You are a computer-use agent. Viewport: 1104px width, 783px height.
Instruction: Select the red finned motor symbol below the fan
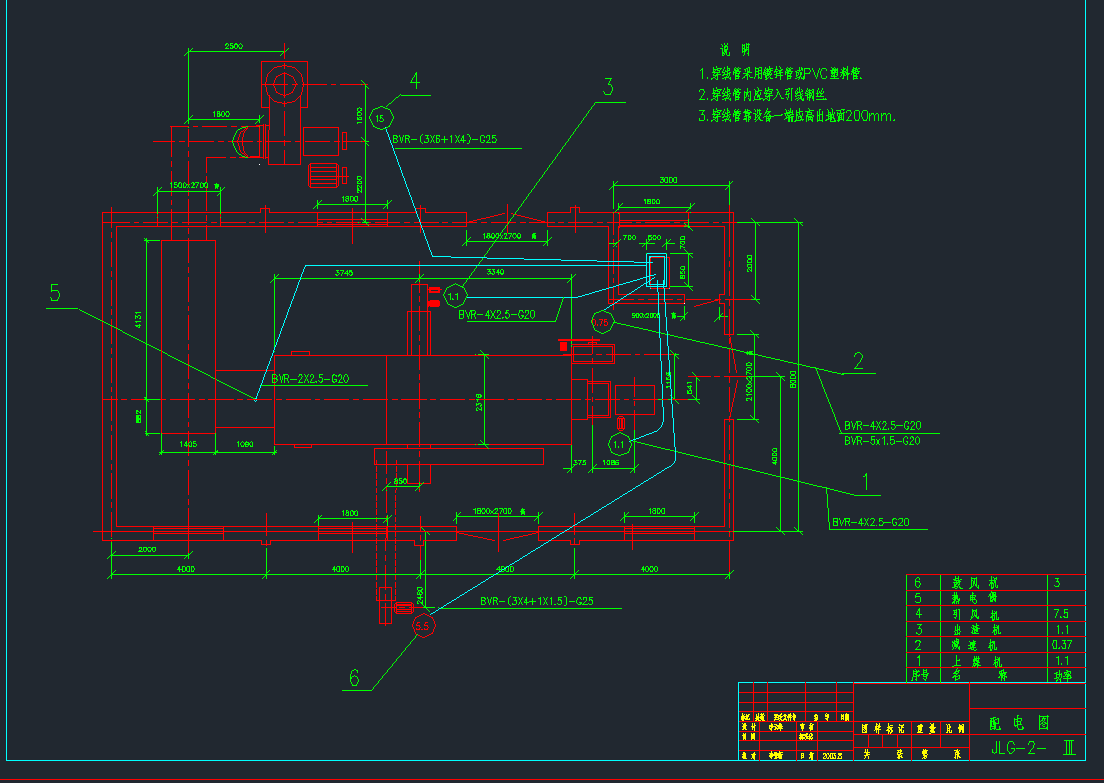(325, 174)
